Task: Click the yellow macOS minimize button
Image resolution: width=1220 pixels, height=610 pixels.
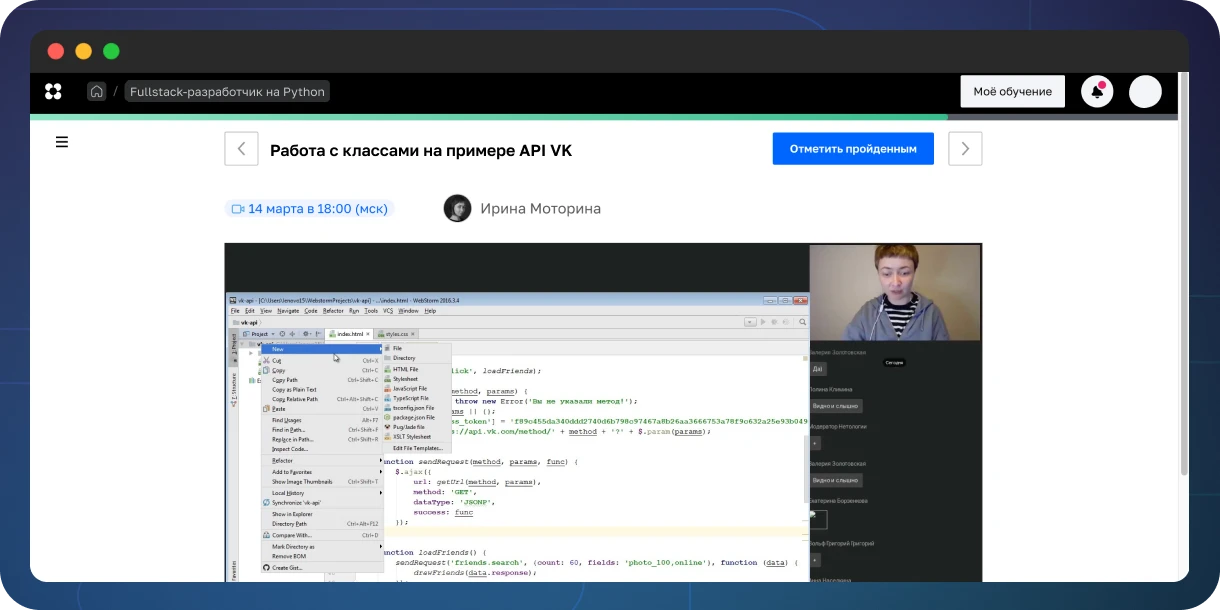Action: (x=83, y=51)
